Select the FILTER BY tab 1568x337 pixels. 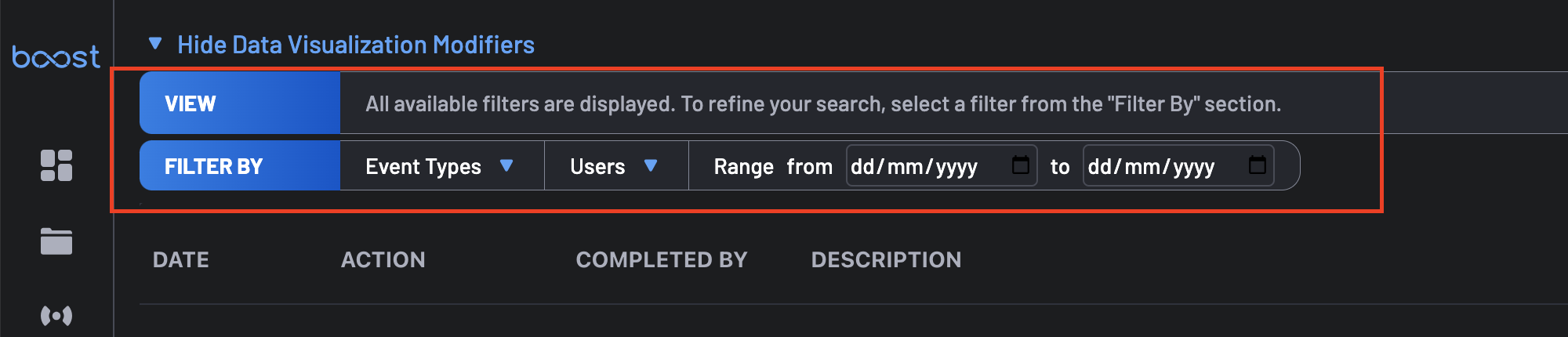pyautogui.click(x=240, y=166)
